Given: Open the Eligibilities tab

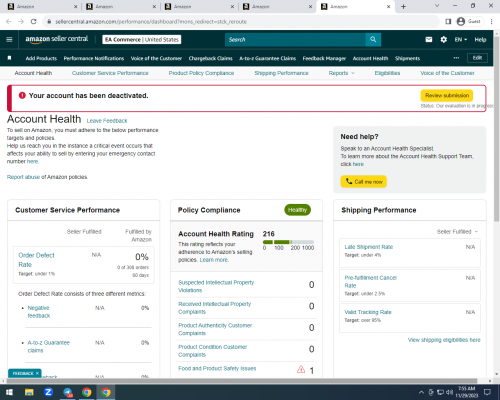Looking at the screenshot, I should tap(387, 73).
